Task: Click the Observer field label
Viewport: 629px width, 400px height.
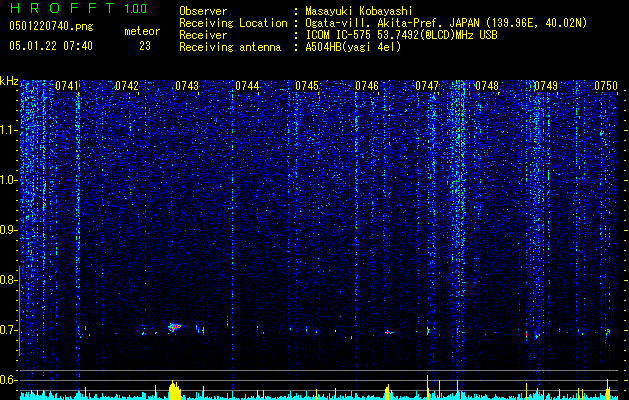Action: (x=203, y=11)
